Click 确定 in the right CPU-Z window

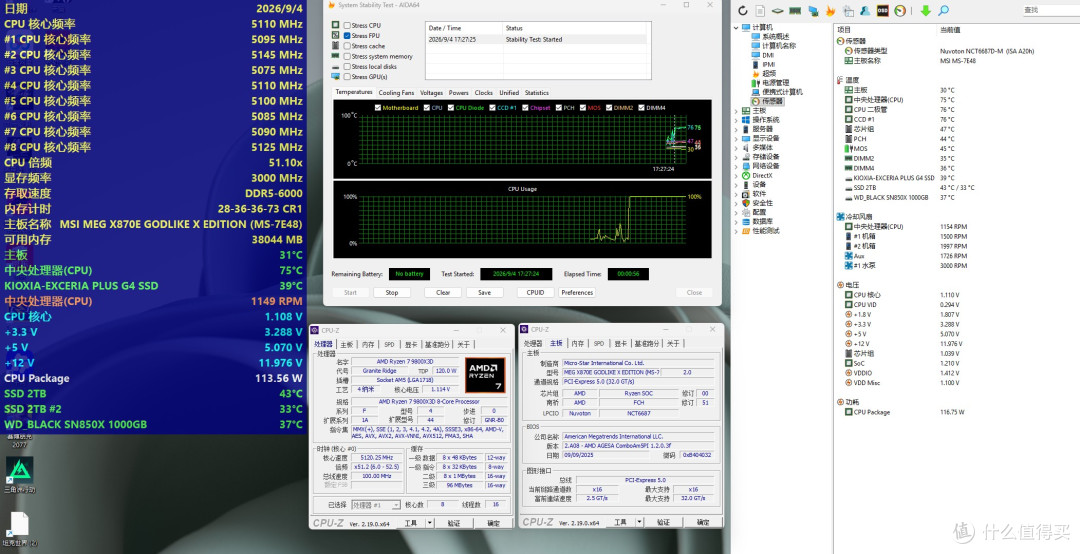click(x=703, y=522)
